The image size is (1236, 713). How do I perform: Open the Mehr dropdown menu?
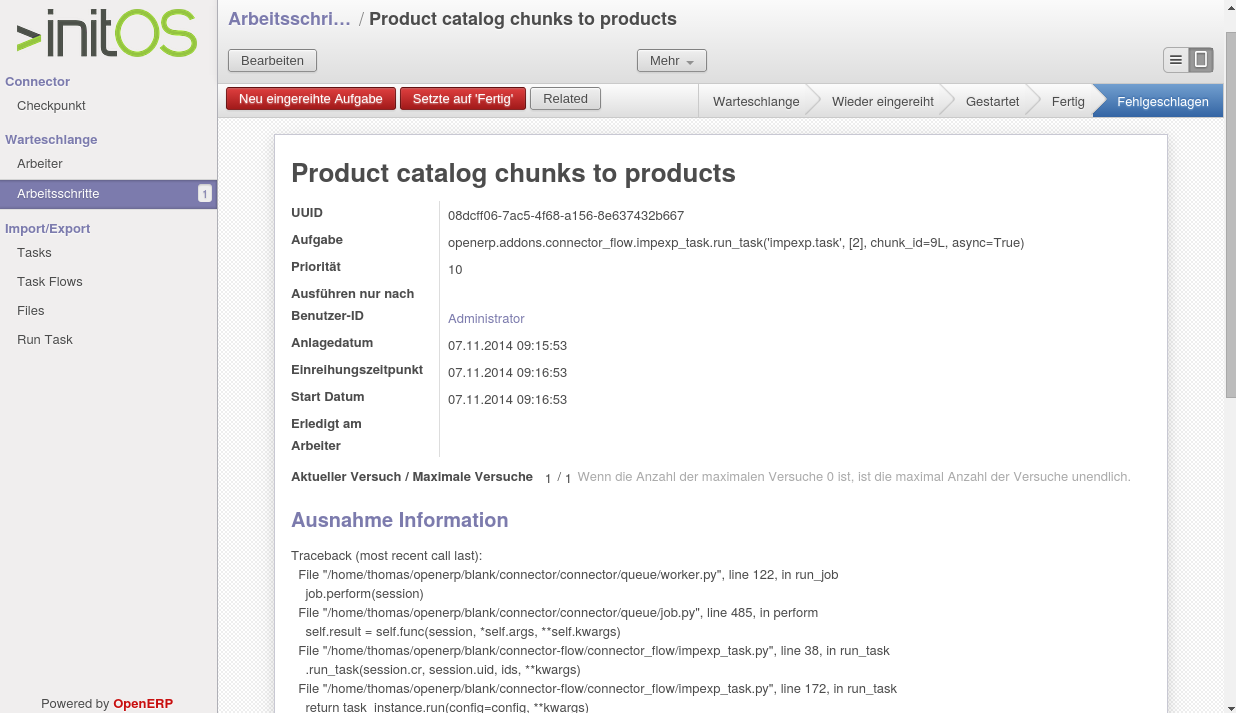pos(672,61)
